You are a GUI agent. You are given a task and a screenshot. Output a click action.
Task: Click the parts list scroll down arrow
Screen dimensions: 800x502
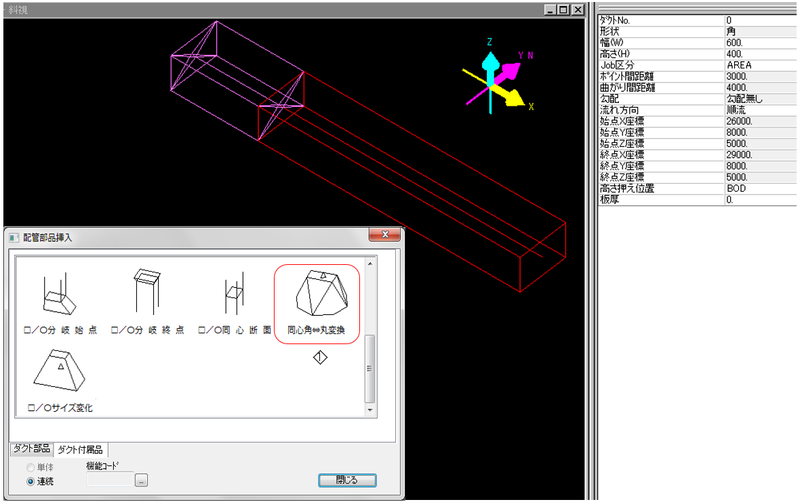point(371,408)
